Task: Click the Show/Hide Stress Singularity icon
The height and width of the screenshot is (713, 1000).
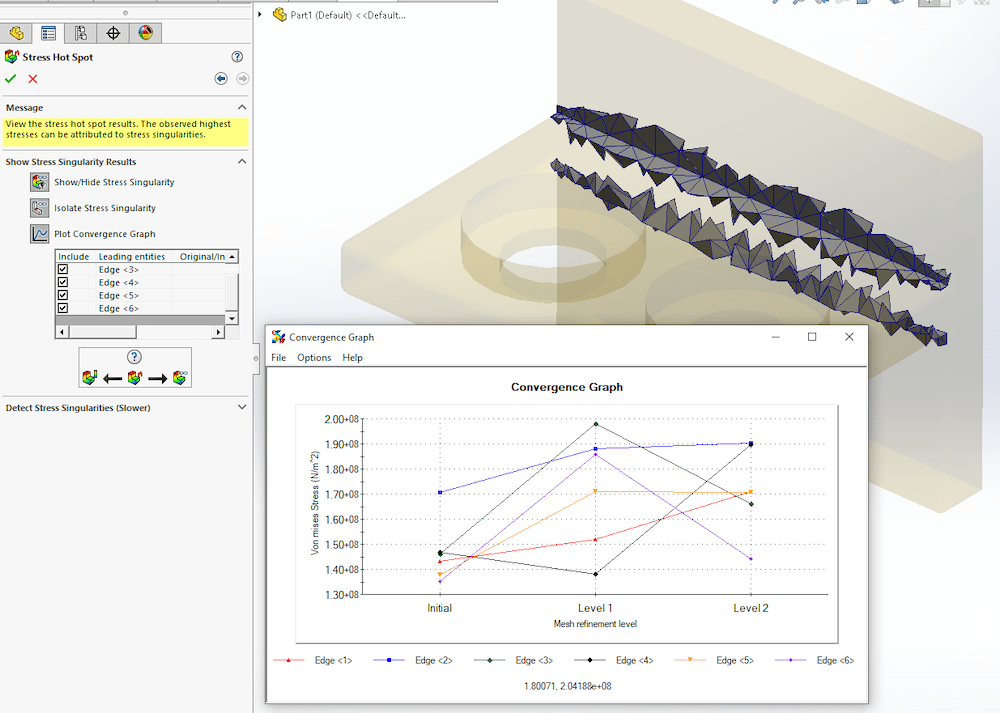Action: click(40, 182)
